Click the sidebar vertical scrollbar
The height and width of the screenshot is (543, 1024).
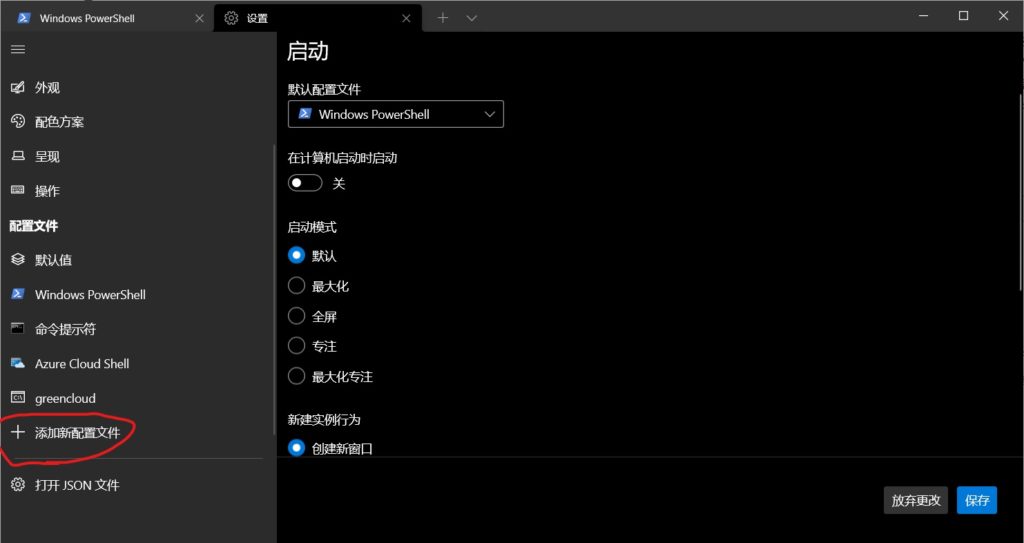tap(274, 290)
